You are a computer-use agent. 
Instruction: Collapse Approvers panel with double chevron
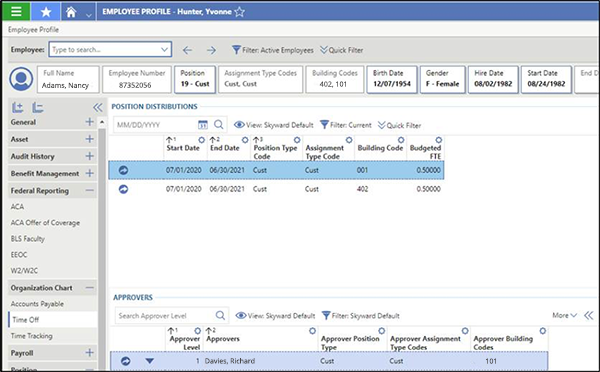coord(589,315)
